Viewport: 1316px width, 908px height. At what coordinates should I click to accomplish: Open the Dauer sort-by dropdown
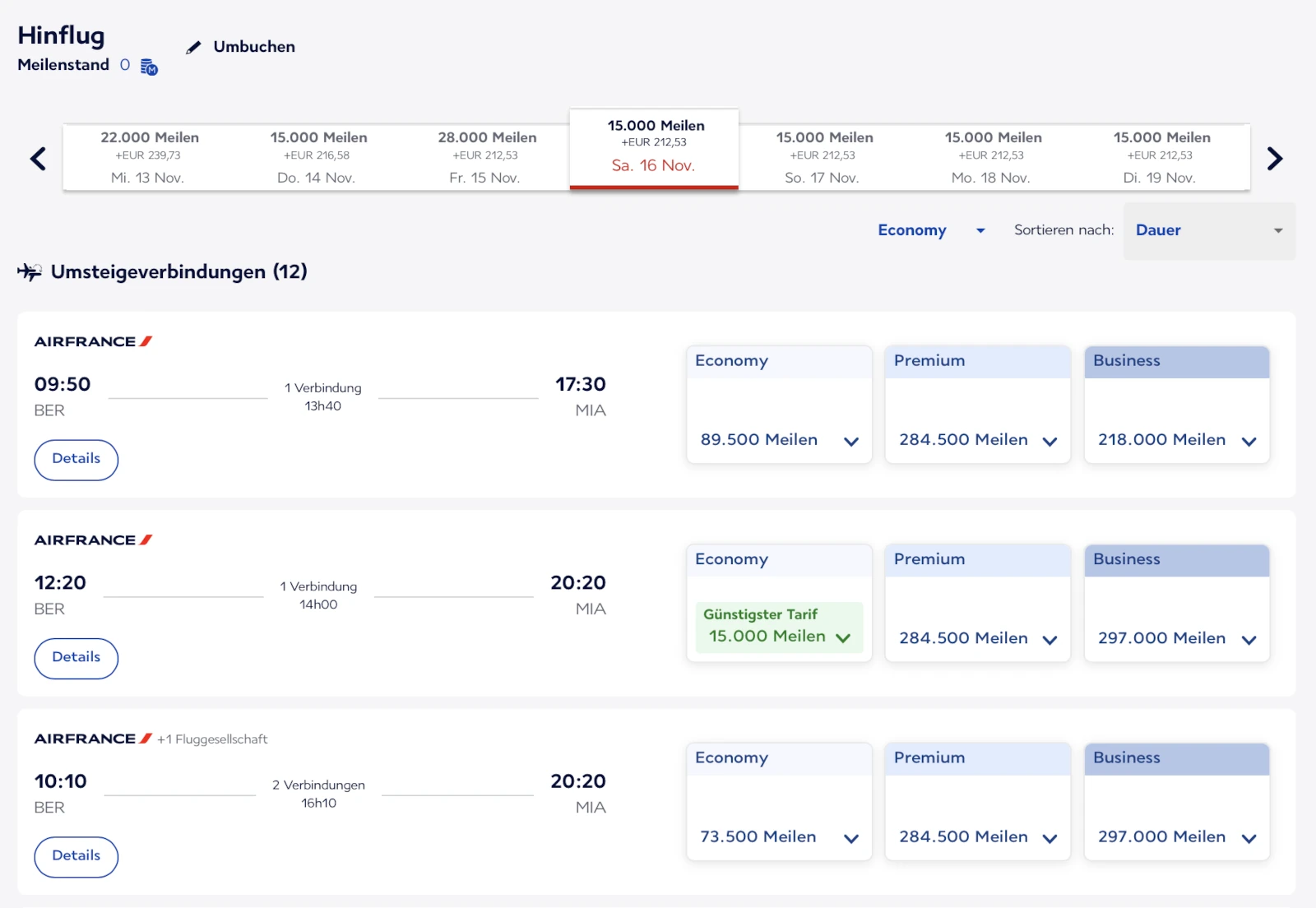[1209, 231]
